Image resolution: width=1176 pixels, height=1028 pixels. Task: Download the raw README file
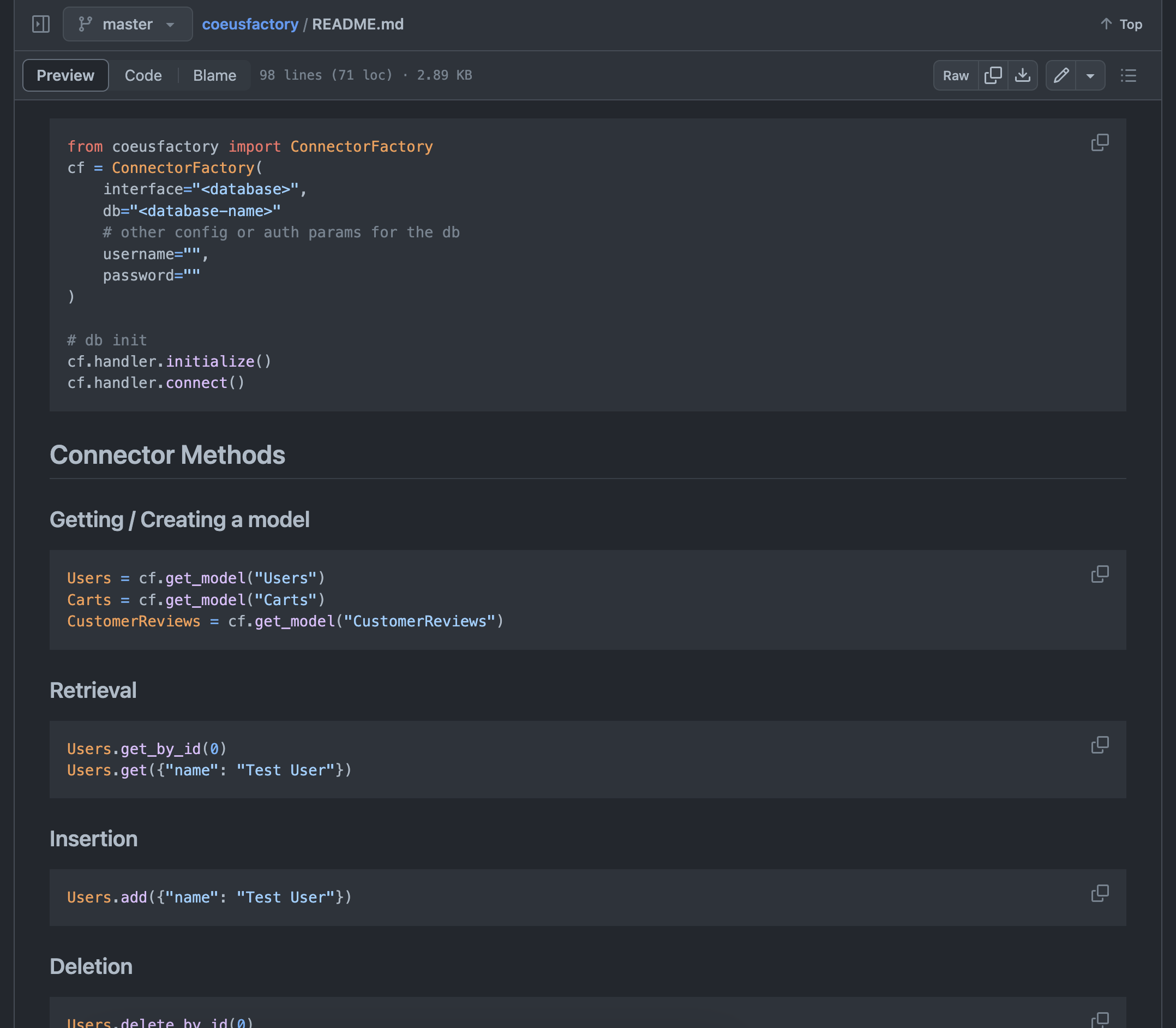1022,75
